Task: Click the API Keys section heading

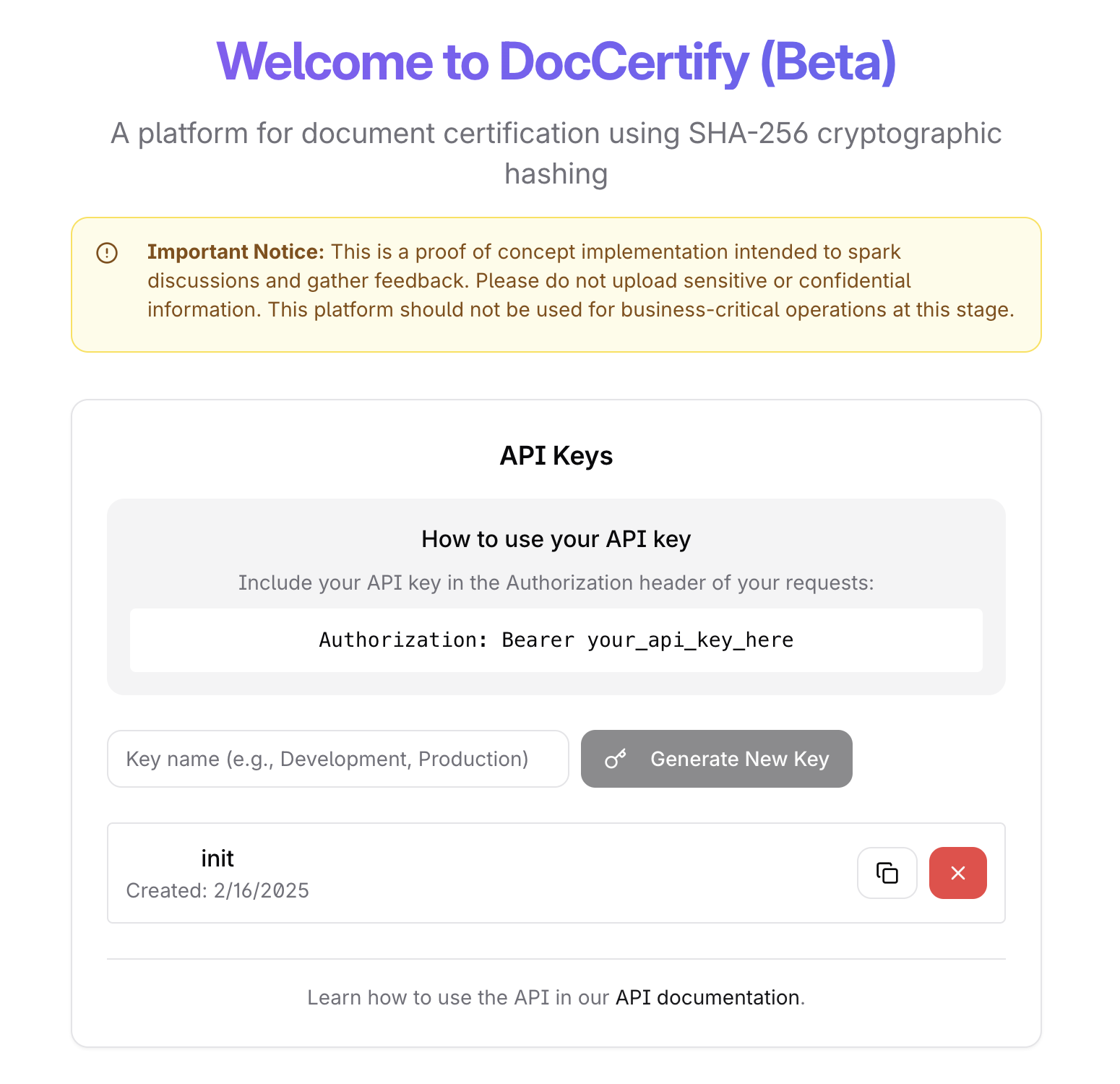Action: [556, 456]
